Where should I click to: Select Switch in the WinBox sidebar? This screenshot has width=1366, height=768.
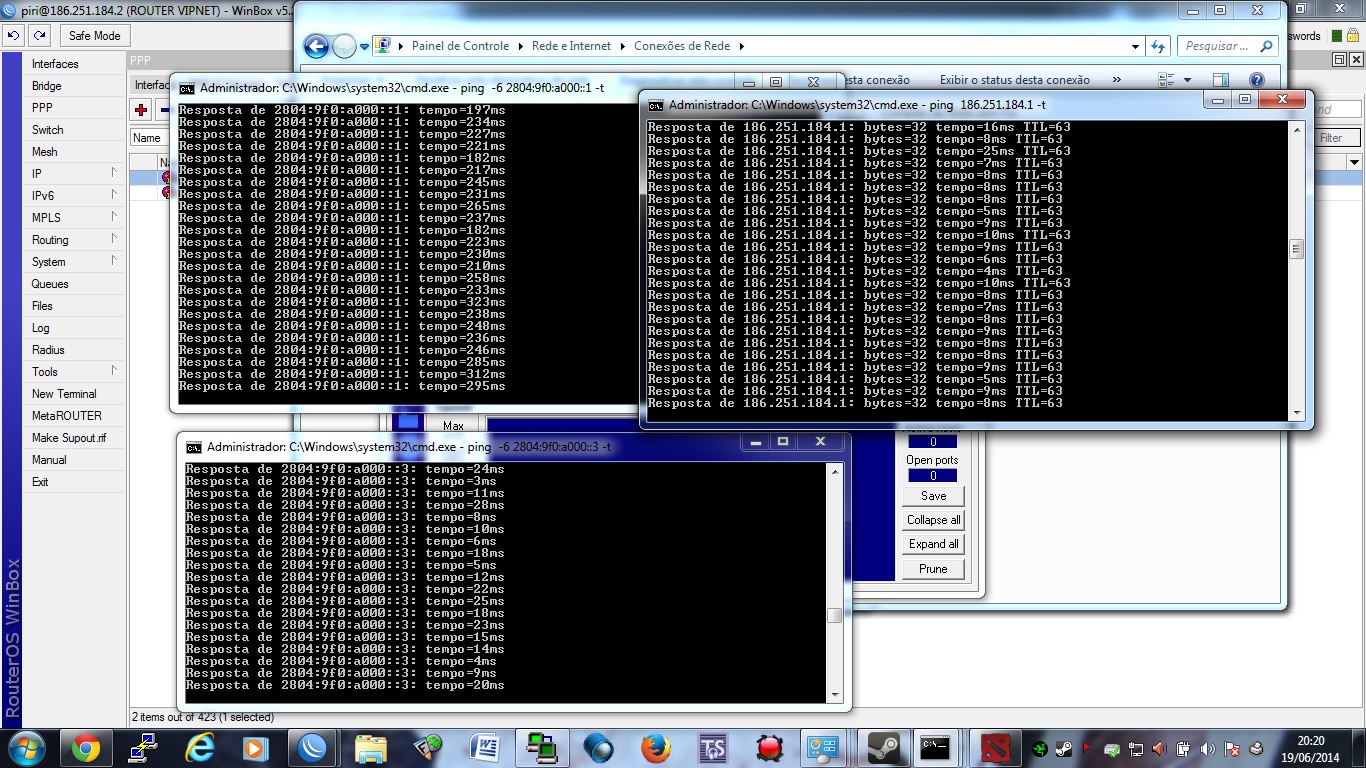click(47, 130)
